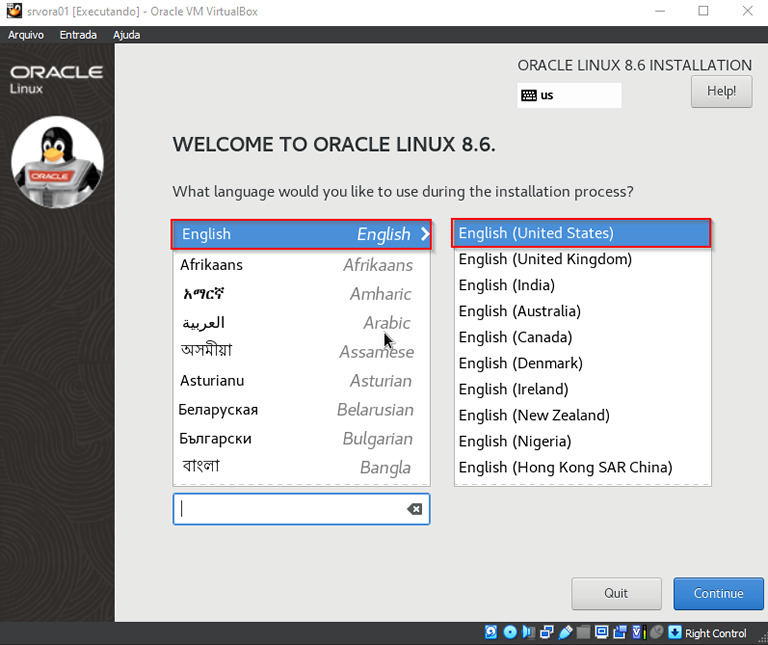Click the USB devices status icon
Image resolution: width=768 pixels, height=645 pixels.
click(565, 632)
